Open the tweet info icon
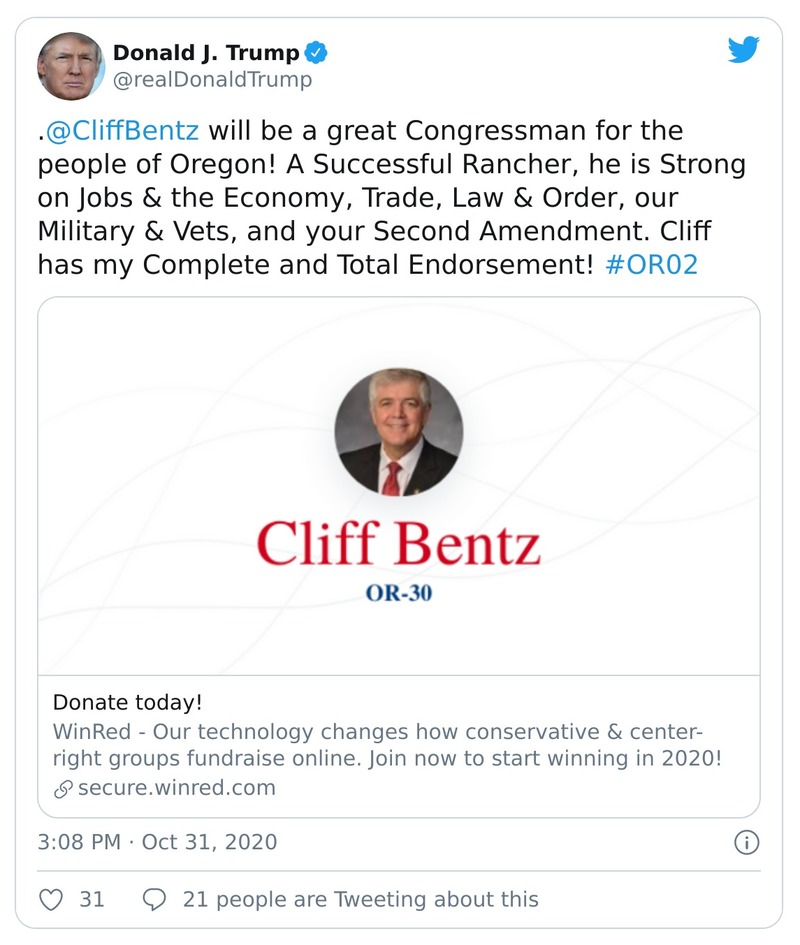Screen dimensions: 800x945 [x=746, y=842]
